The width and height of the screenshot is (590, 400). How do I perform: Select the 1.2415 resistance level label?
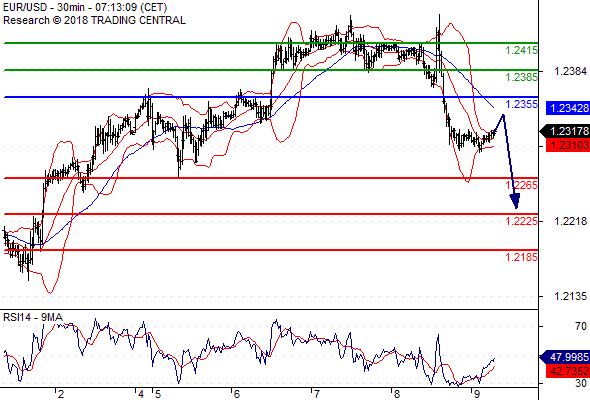tap(522, 50)
